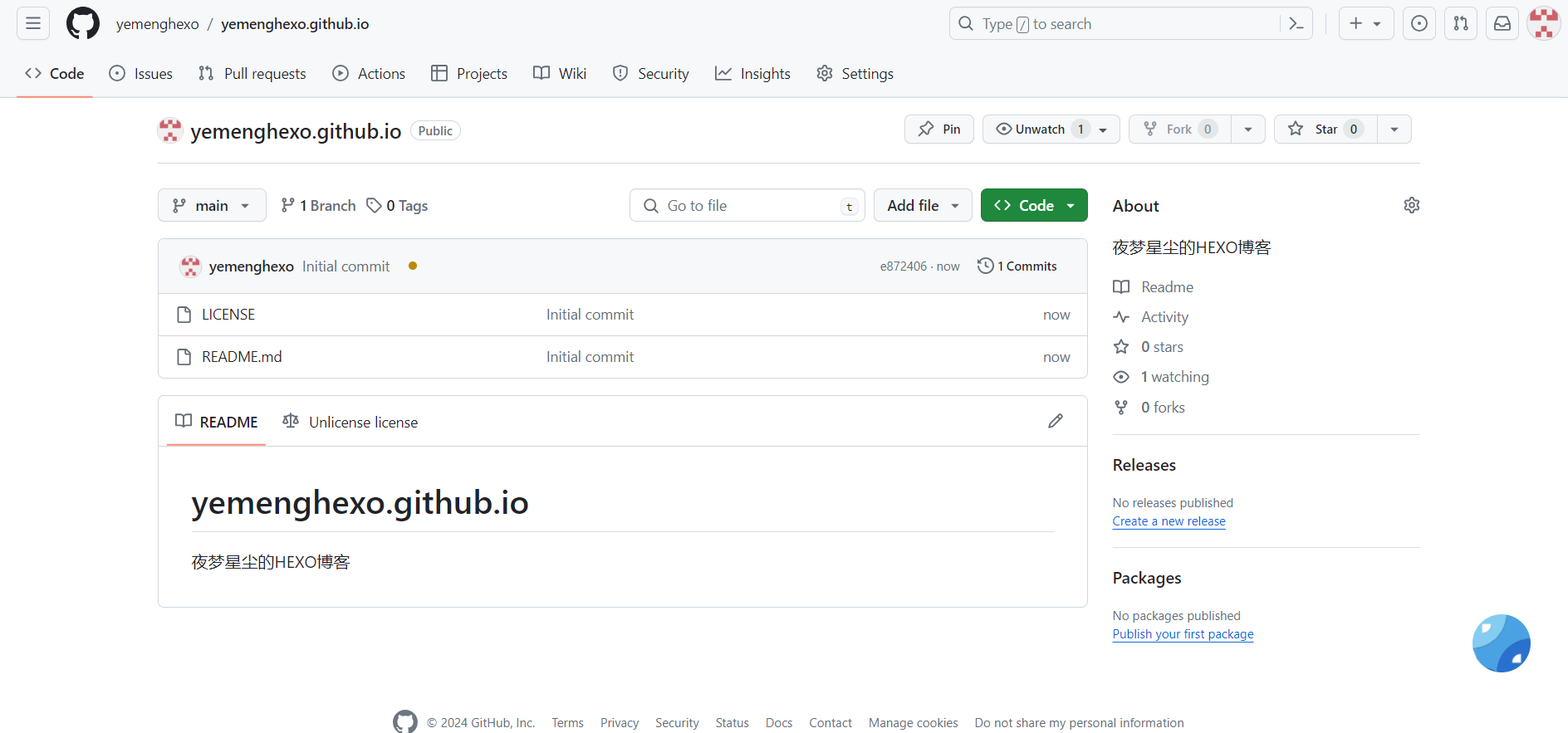Expand the Add file dropdown
Image resolution: width=1568 pixels, height=733 pixels.
(x=923, y=205)
